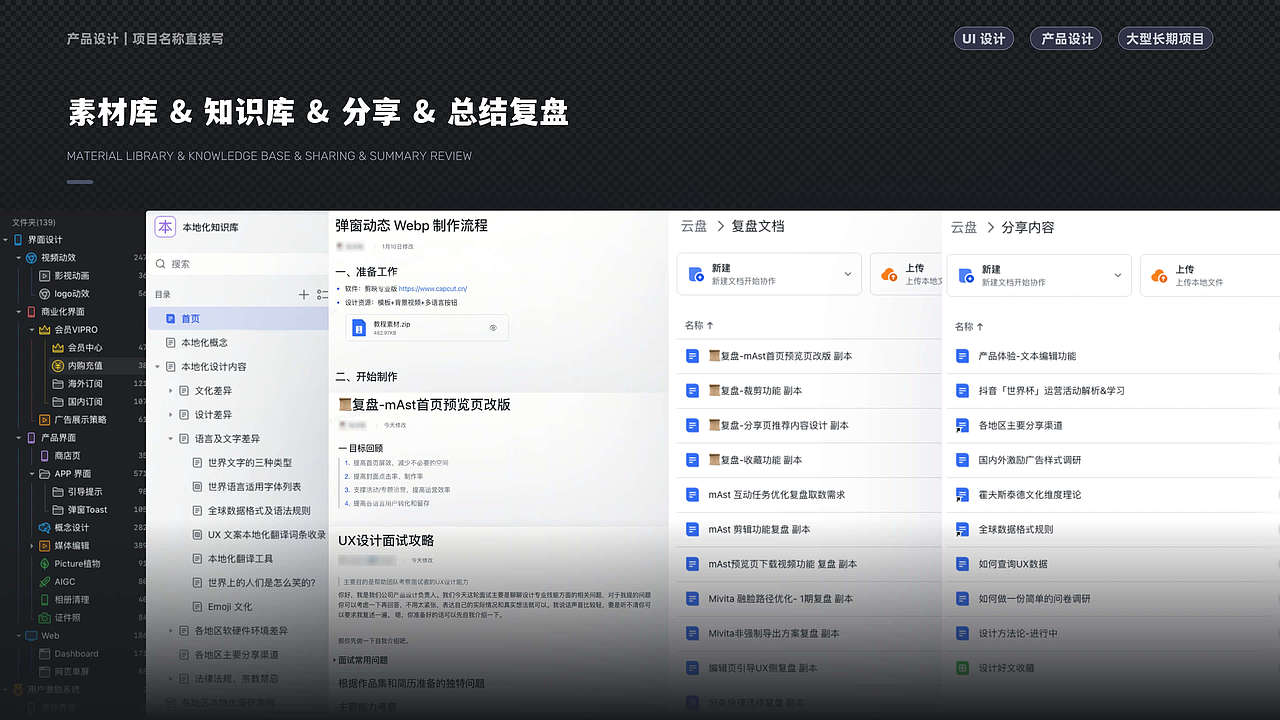This screenshot has height=720, width=1280.
Task: Open 新建 dropdown chevron in 分享内容 panel
Action: coord(1118,275)
